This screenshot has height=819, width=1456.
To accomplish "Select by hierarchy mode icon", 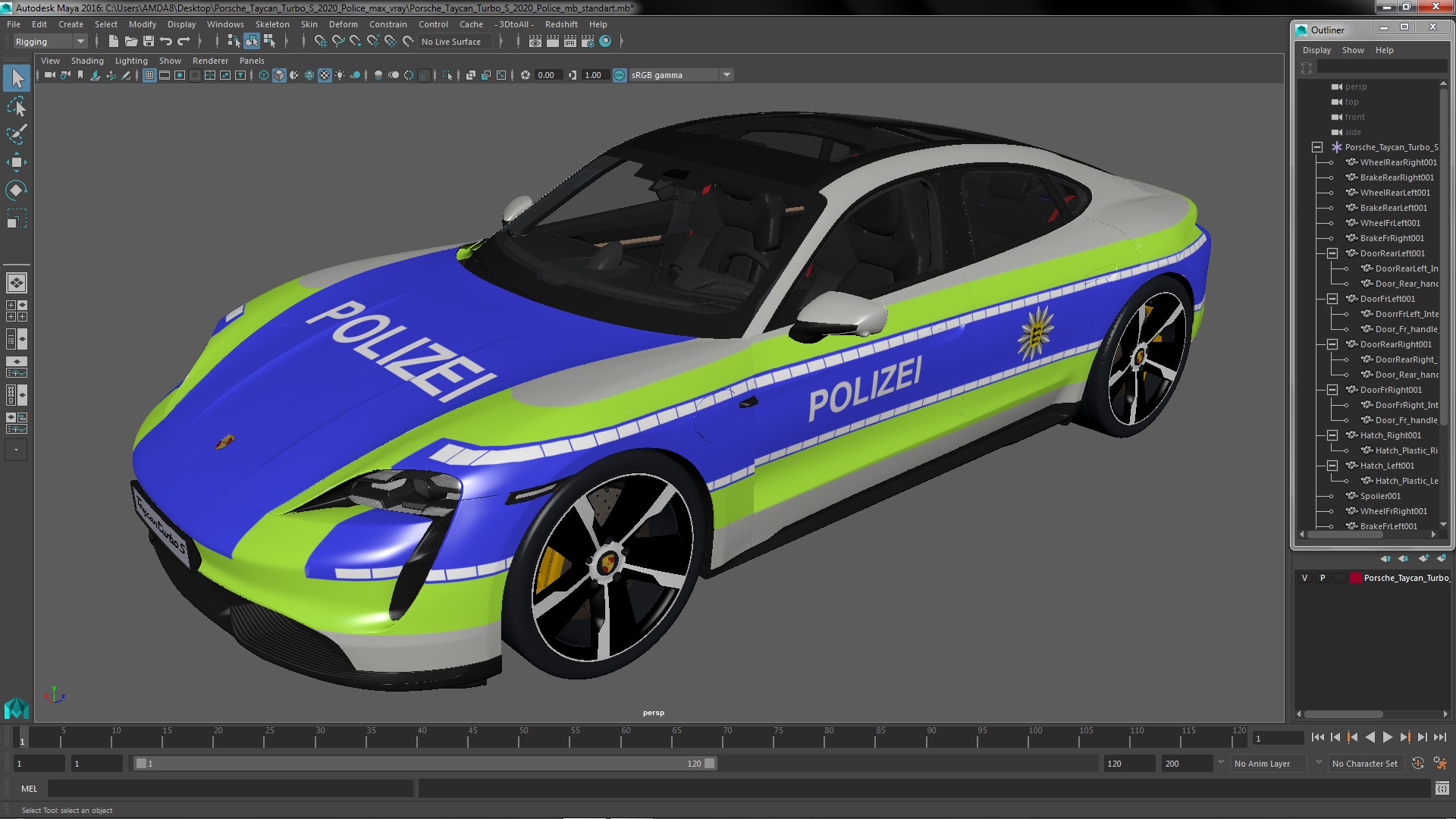I will [x=234, y=42].
